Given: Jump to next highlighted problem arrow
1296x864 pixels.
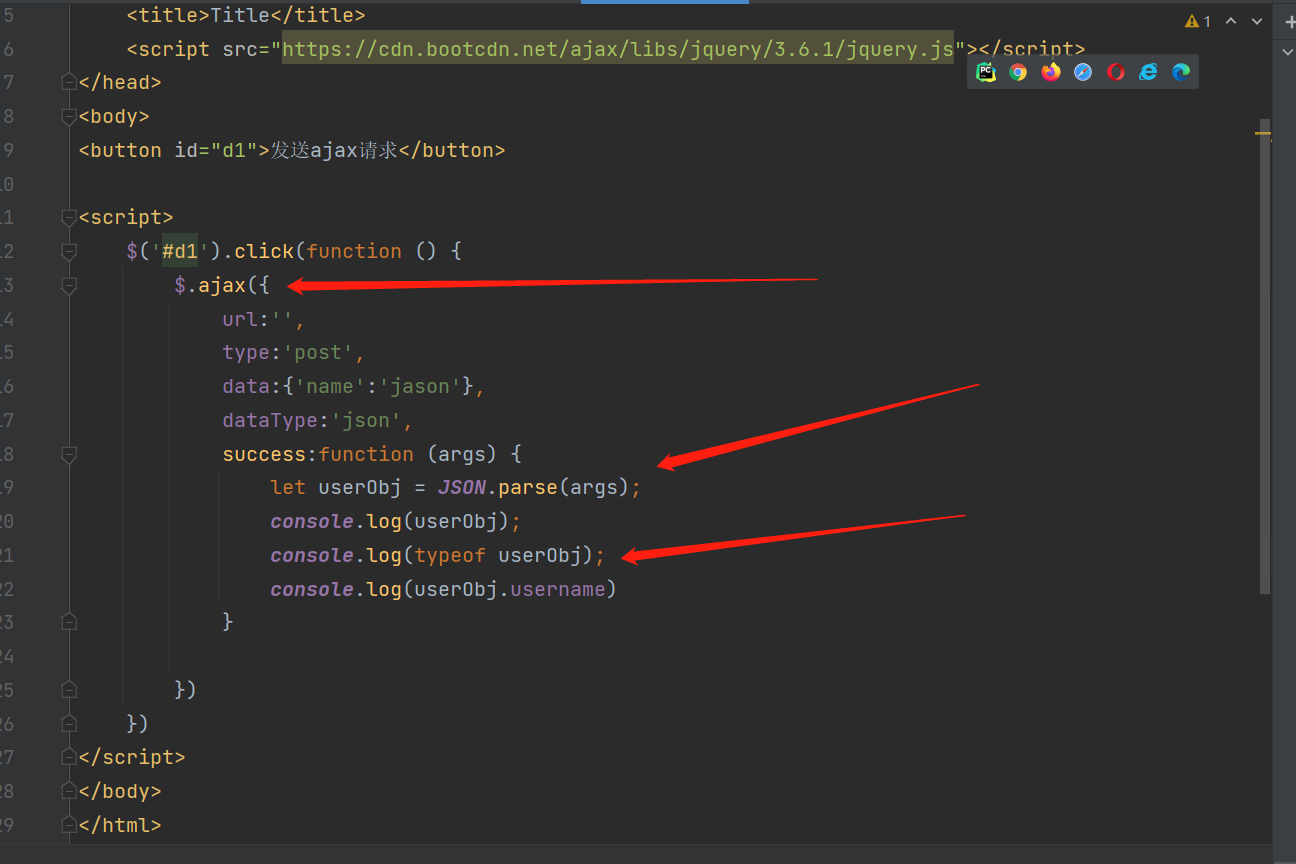Looking at the screenshot, I should coord(1258,21).
